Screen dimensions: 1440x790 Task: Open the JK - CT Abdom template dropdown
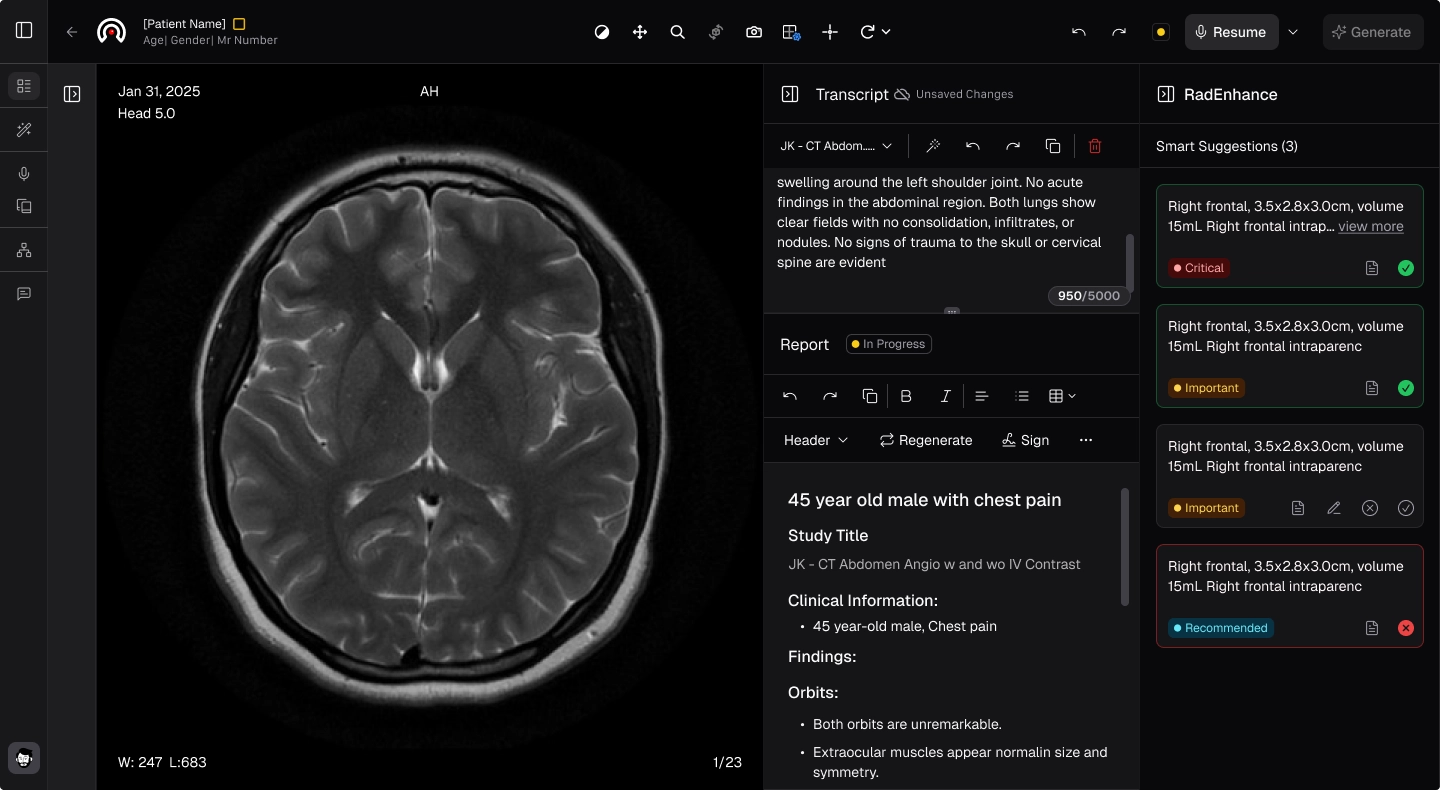pyautogui.click(x=837, y=146)
